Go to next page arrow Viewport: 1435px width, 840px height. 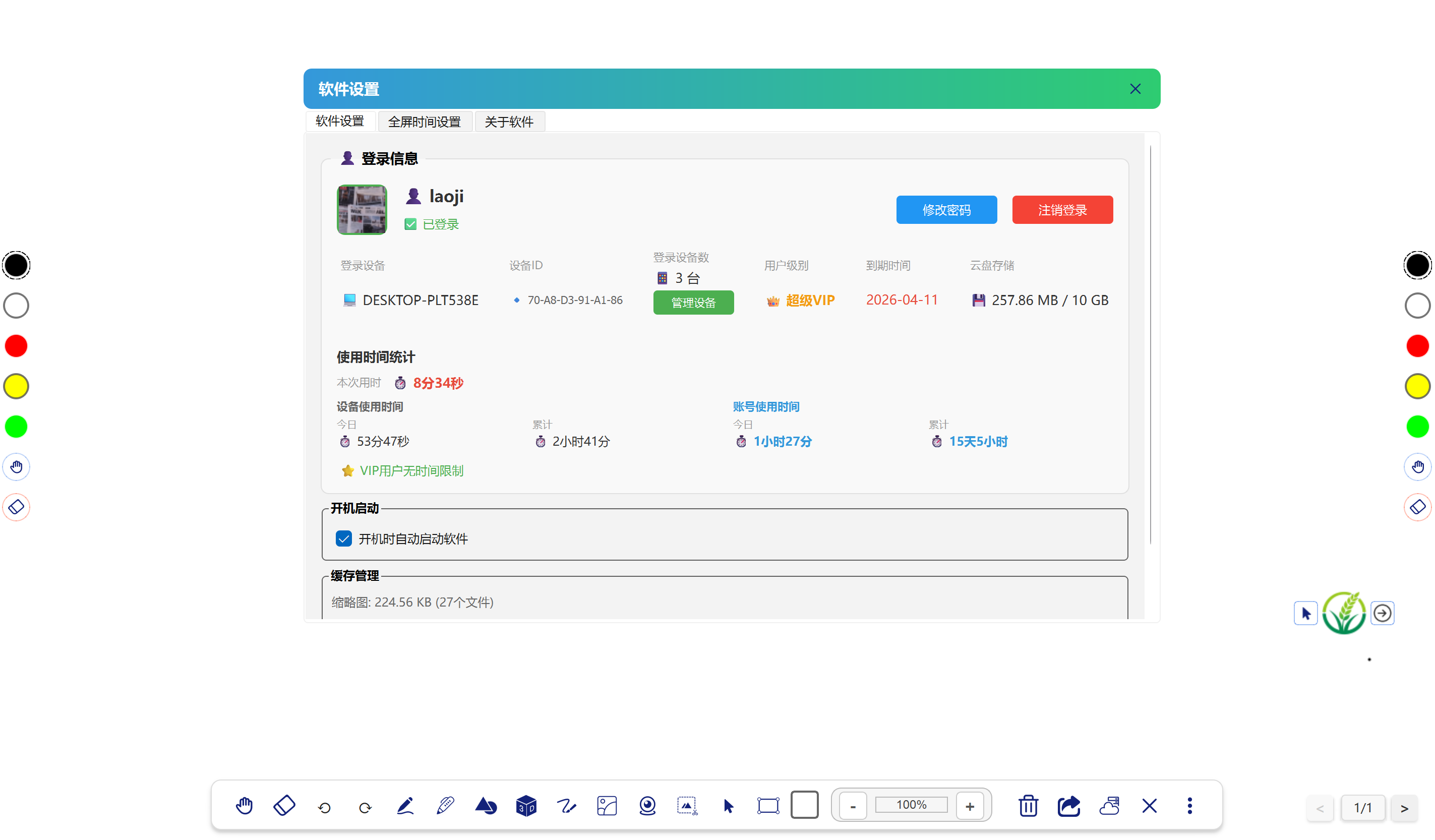tap(1404, 808)
